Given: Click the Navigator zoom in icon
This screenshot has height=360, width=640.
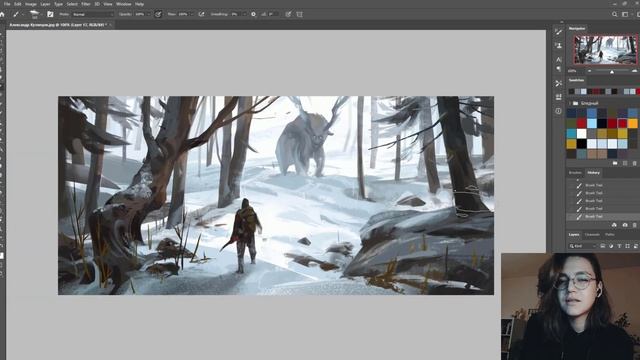Looking at the screenshot, I should tap(634, 71).
